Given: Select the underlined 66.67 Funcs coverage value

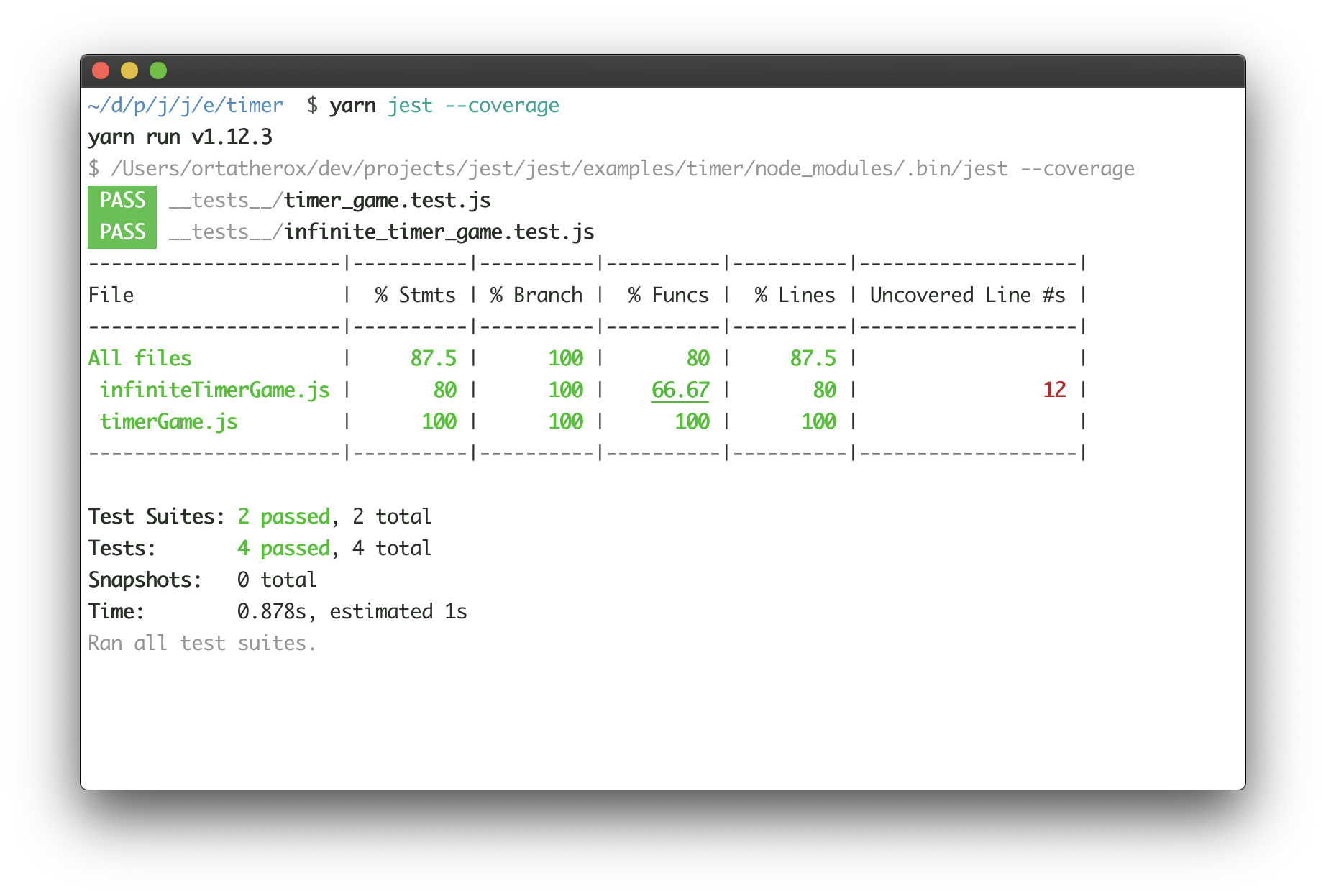Looking at the screenshot, I should click(x=680, y=390).
